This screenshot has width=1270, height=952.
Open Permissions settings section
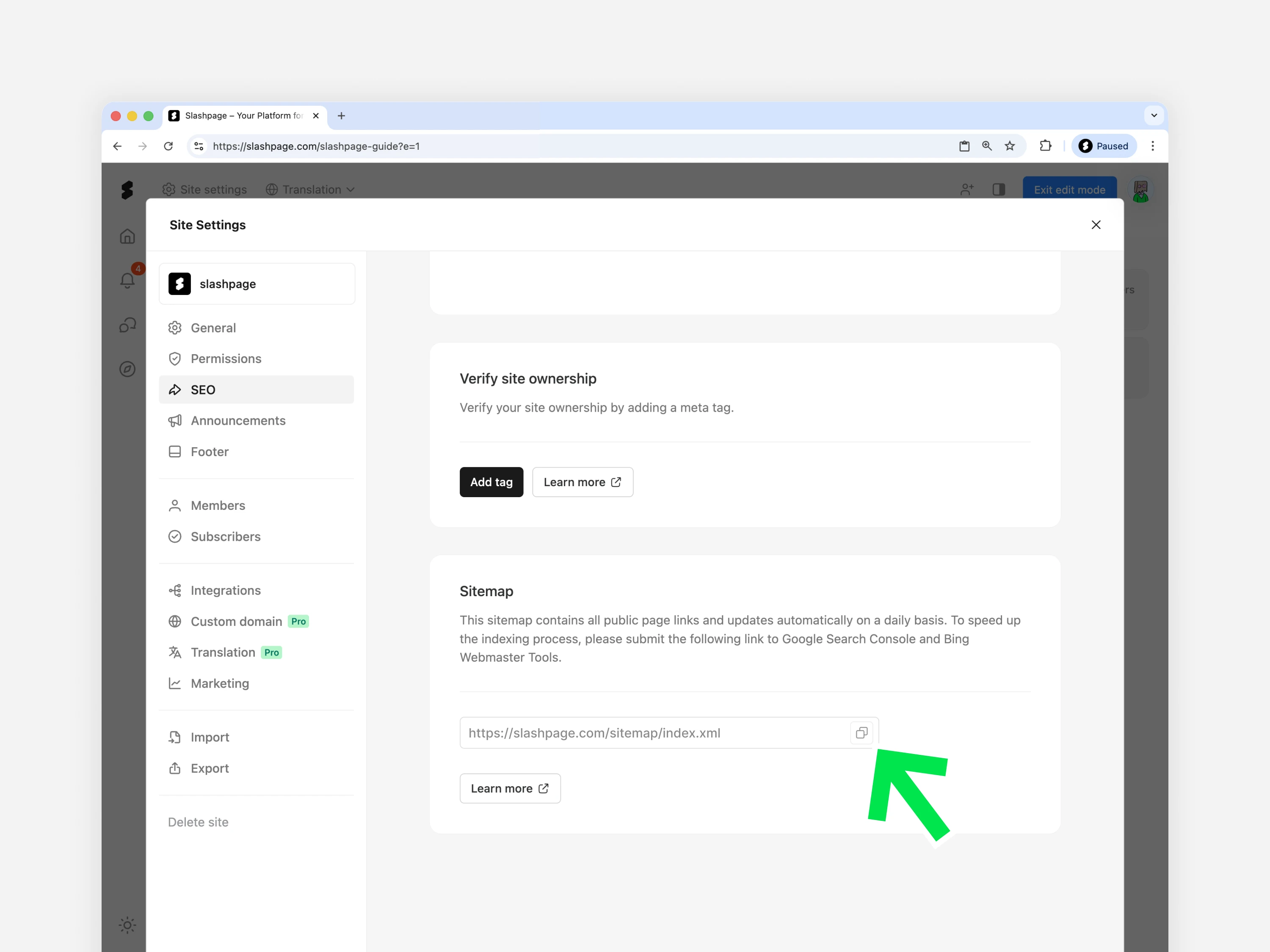tap(226, 359)
